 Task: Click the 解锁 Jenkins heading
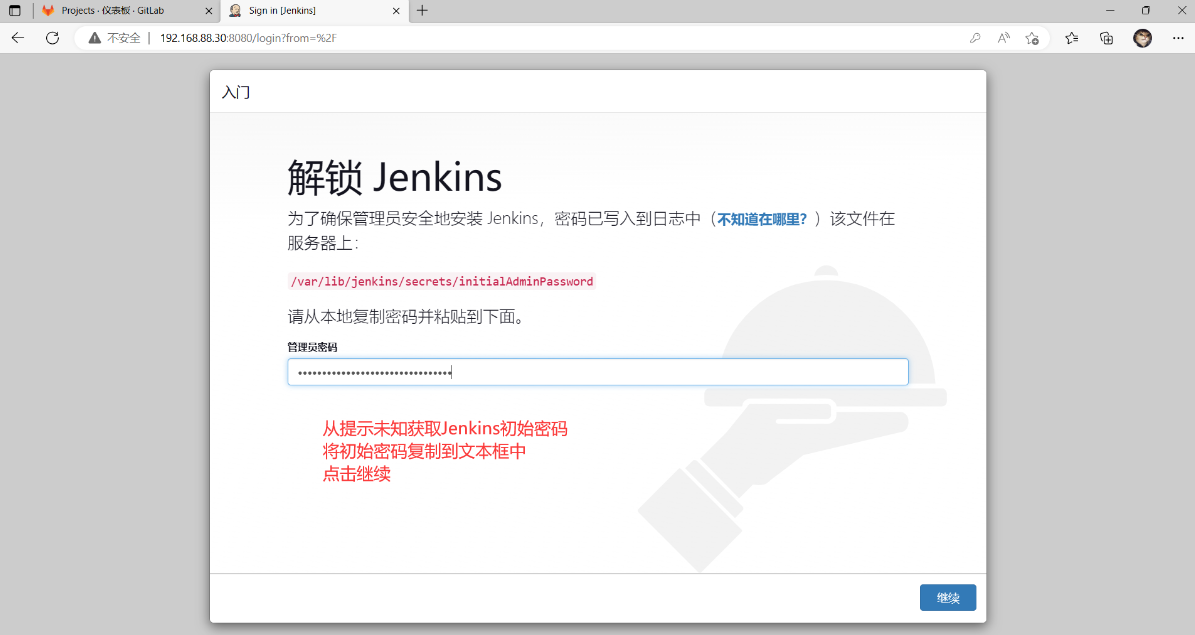click(x=394, y=178)
